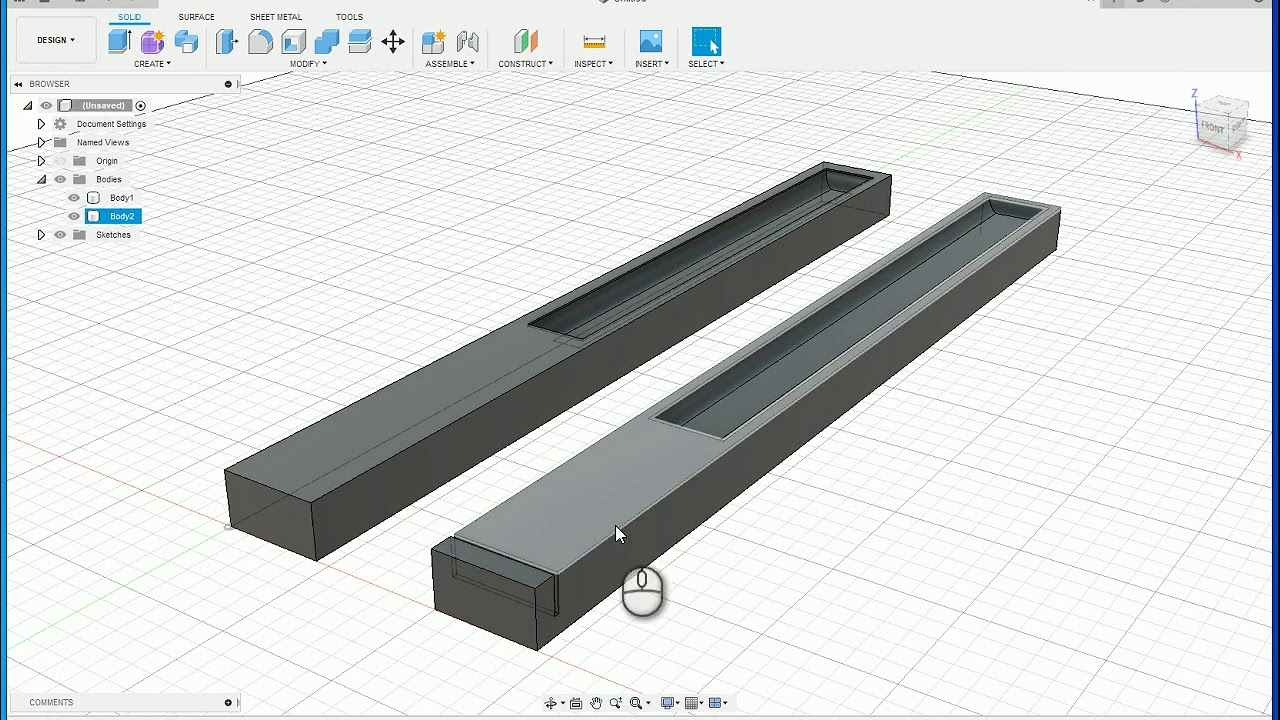This screenshot has height=720, width=1280.
Task: Switch to the SOLID tab
Action: 129,17
